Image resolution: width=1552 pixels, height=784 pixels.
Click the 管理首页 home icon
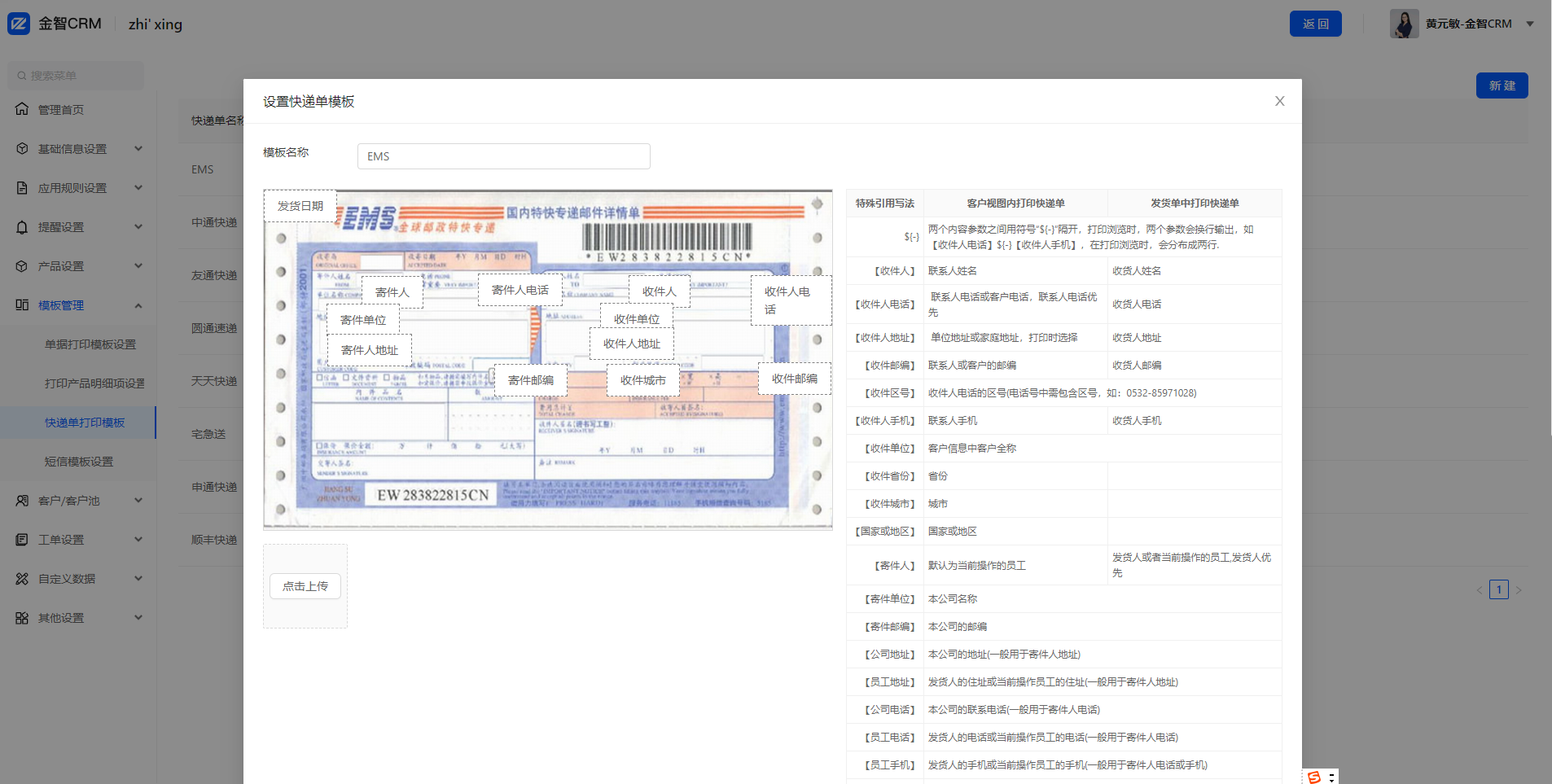pyautogui.click(x=22, y=109)
